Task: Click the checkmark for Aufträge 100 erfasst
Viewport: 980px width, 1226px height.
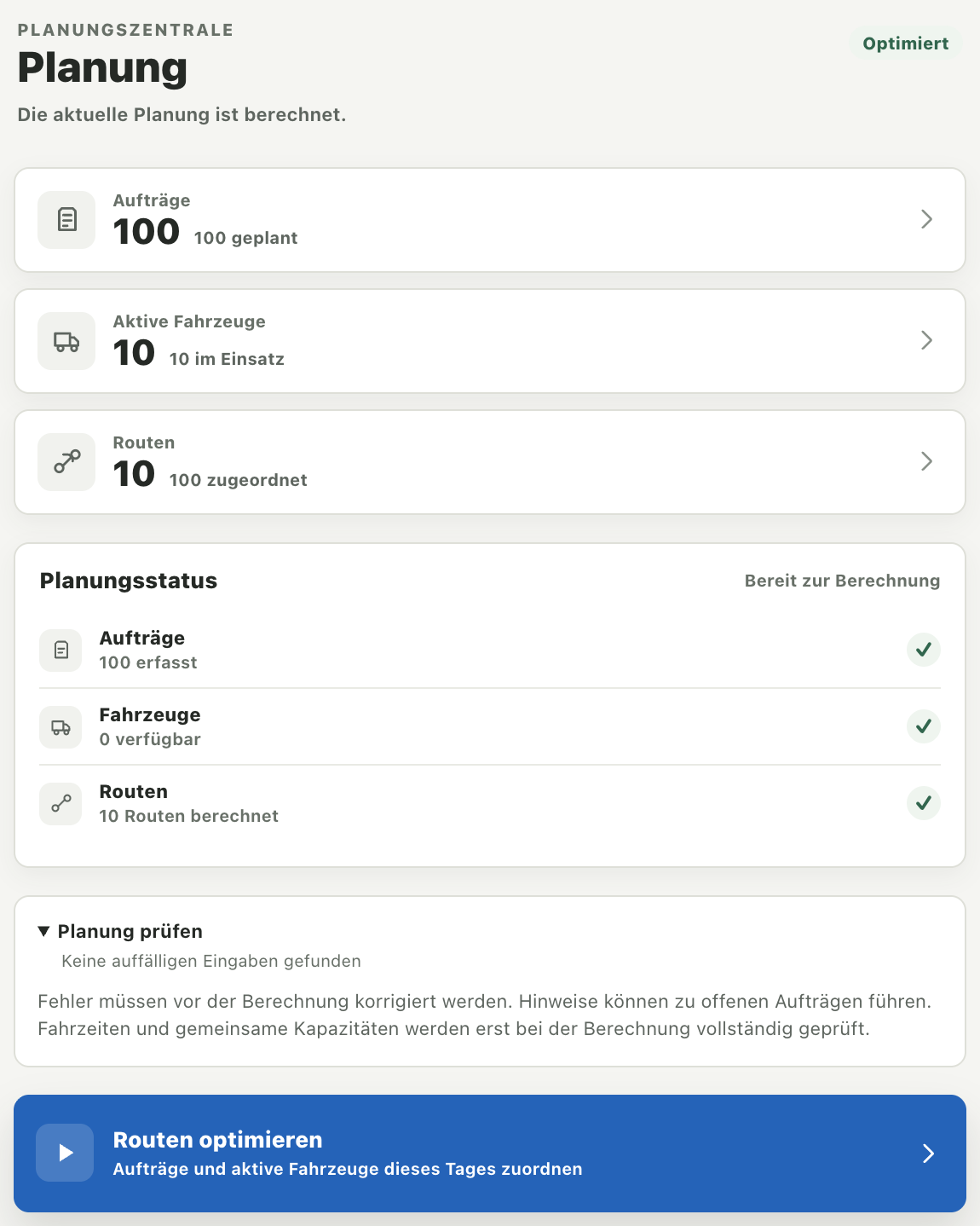Action: 924,650
